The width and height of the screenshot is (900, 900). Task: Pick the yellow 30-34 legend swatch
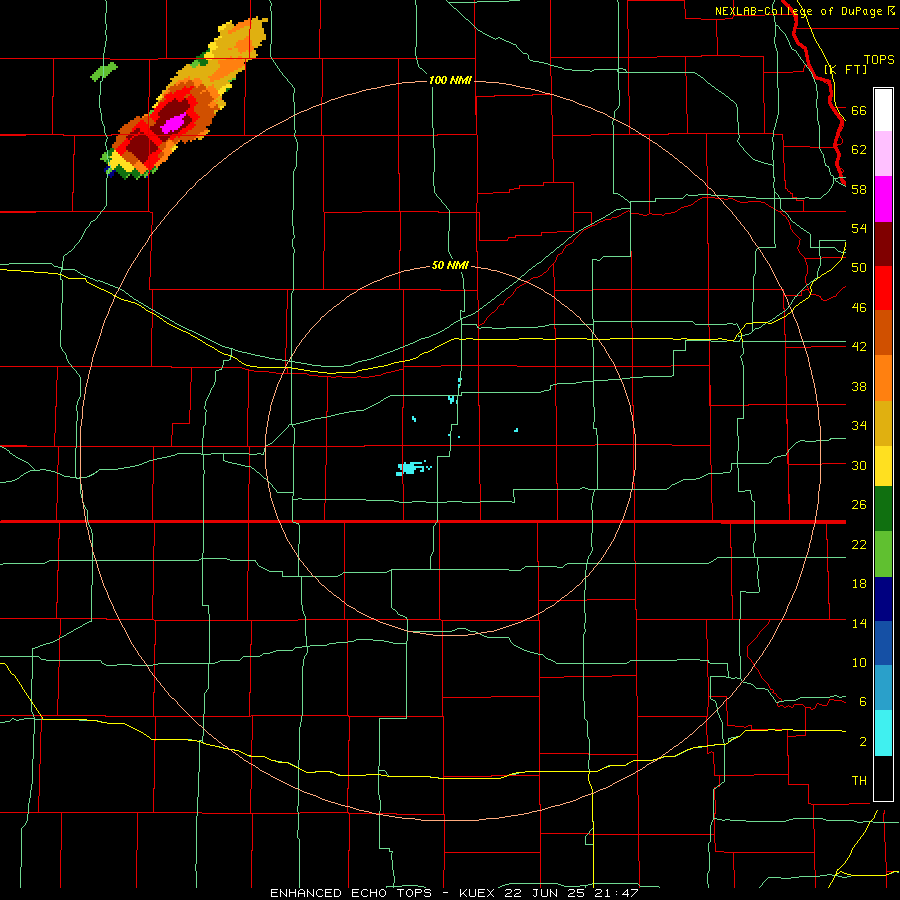point(883,465)
